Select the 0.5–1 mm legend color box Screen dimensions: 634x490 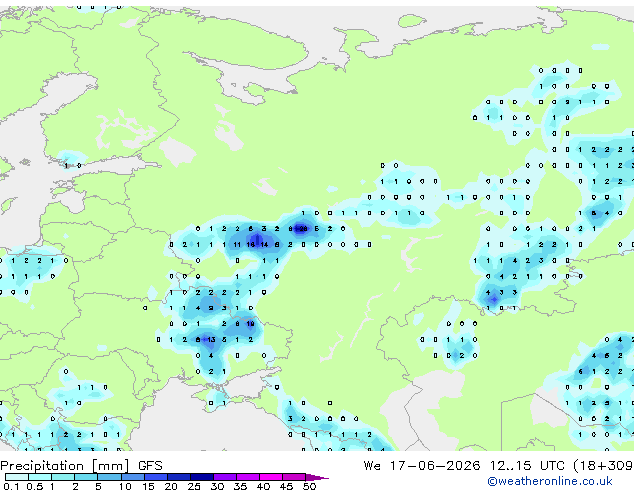pos(40,477)
